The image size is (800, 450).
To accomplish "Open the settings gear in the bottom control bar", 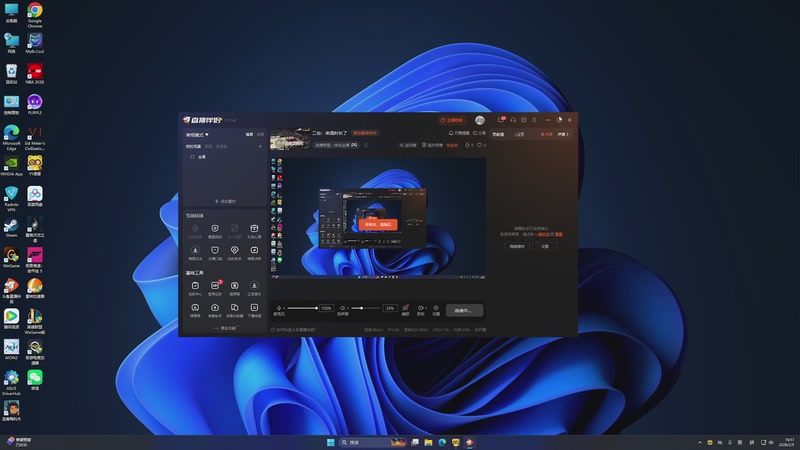I will coord(436,308).
